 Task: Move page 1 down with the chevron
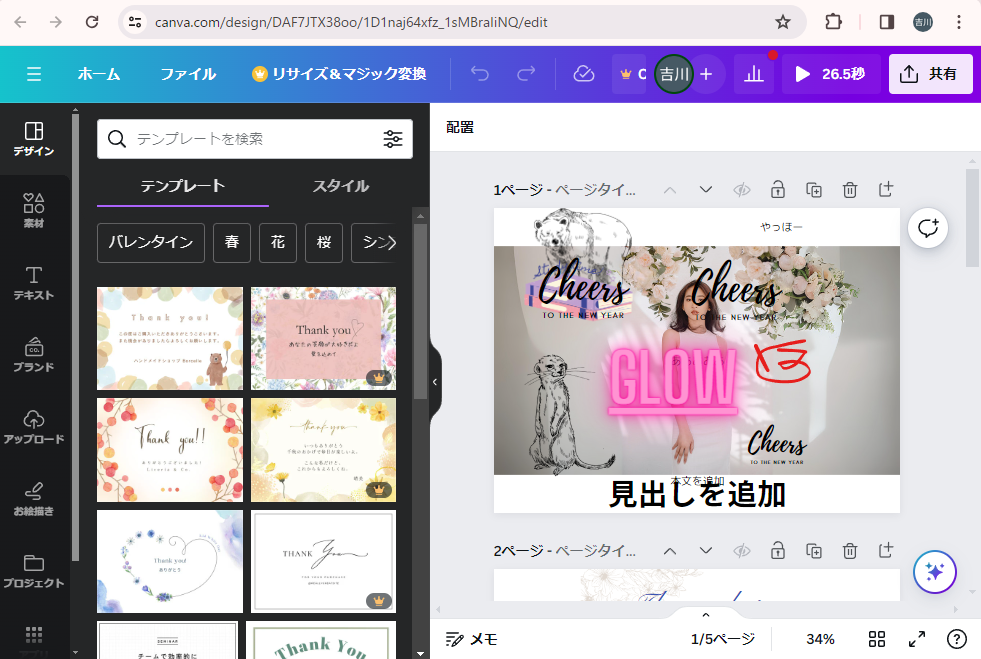[705, 190]
